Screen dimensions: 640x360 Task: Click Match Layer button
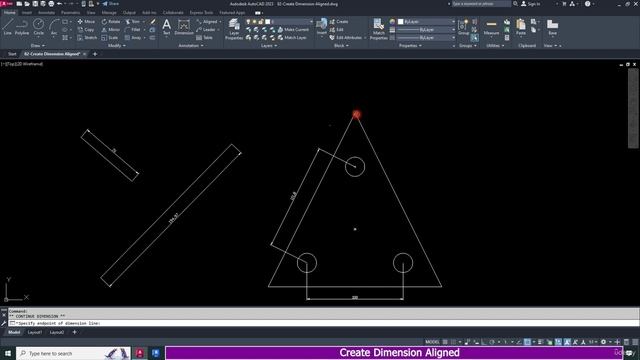pyautogui.click(x=292, y=38)
